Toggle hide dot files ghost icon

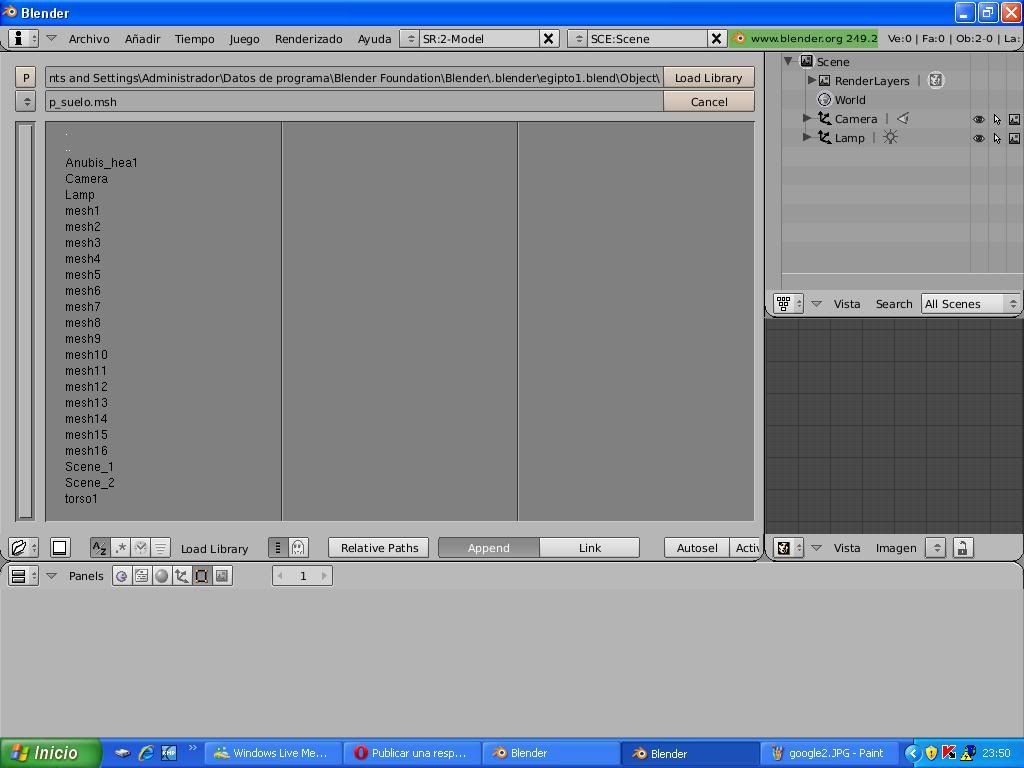[298, 547]
